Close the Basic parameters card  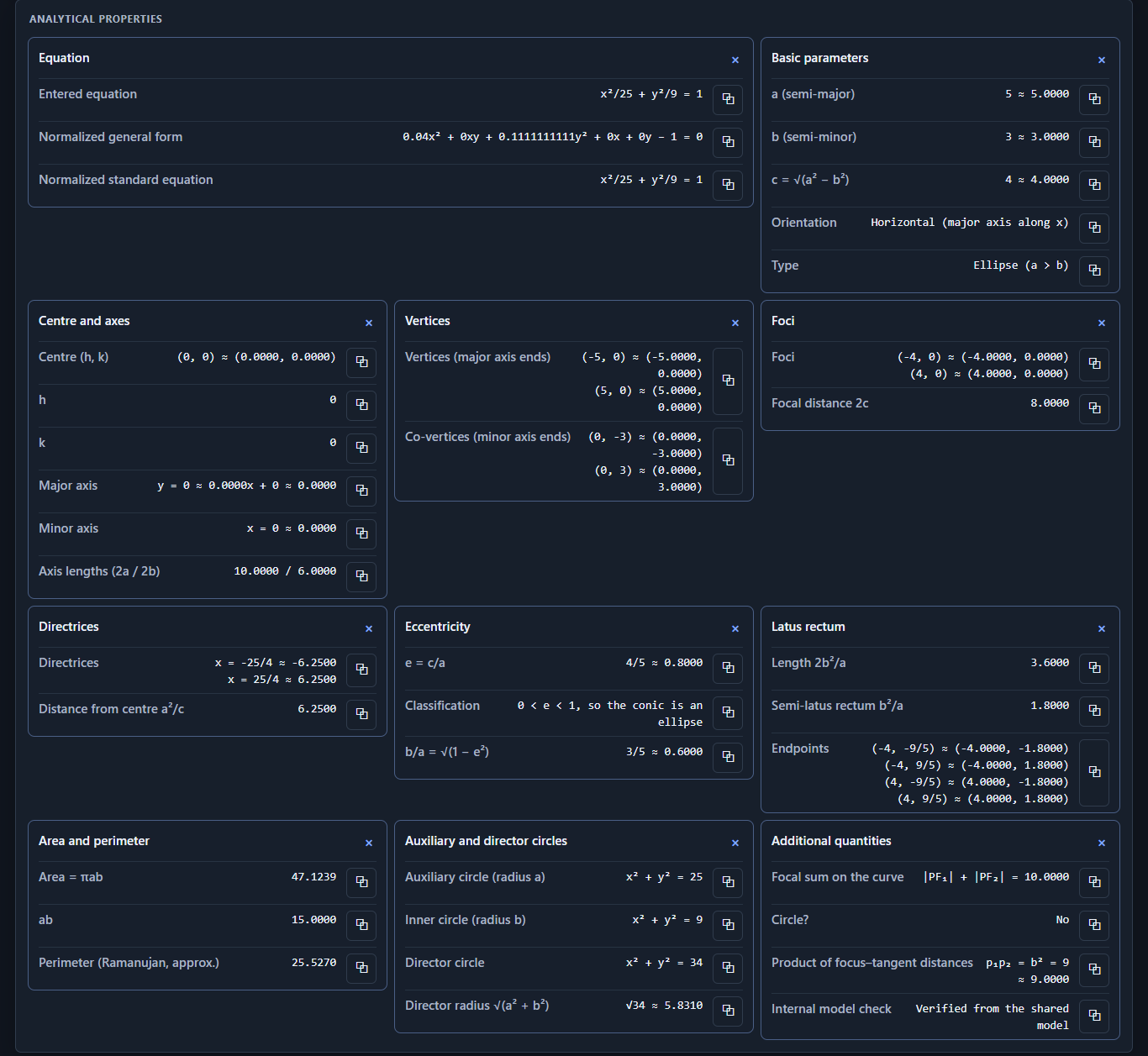tap(1102, 60)
